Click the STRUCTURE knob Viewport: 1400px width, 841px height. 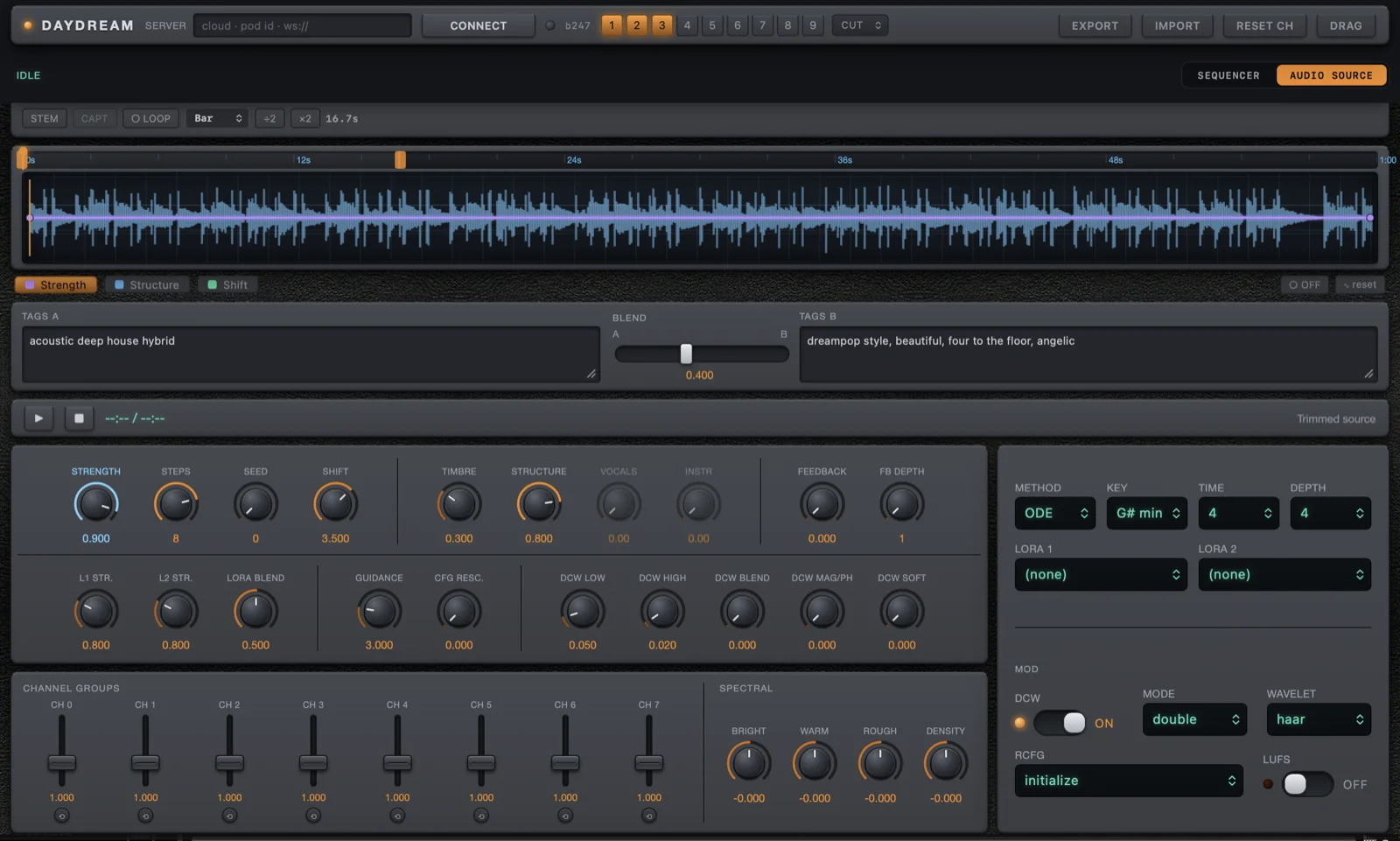[x=539, y=504]
